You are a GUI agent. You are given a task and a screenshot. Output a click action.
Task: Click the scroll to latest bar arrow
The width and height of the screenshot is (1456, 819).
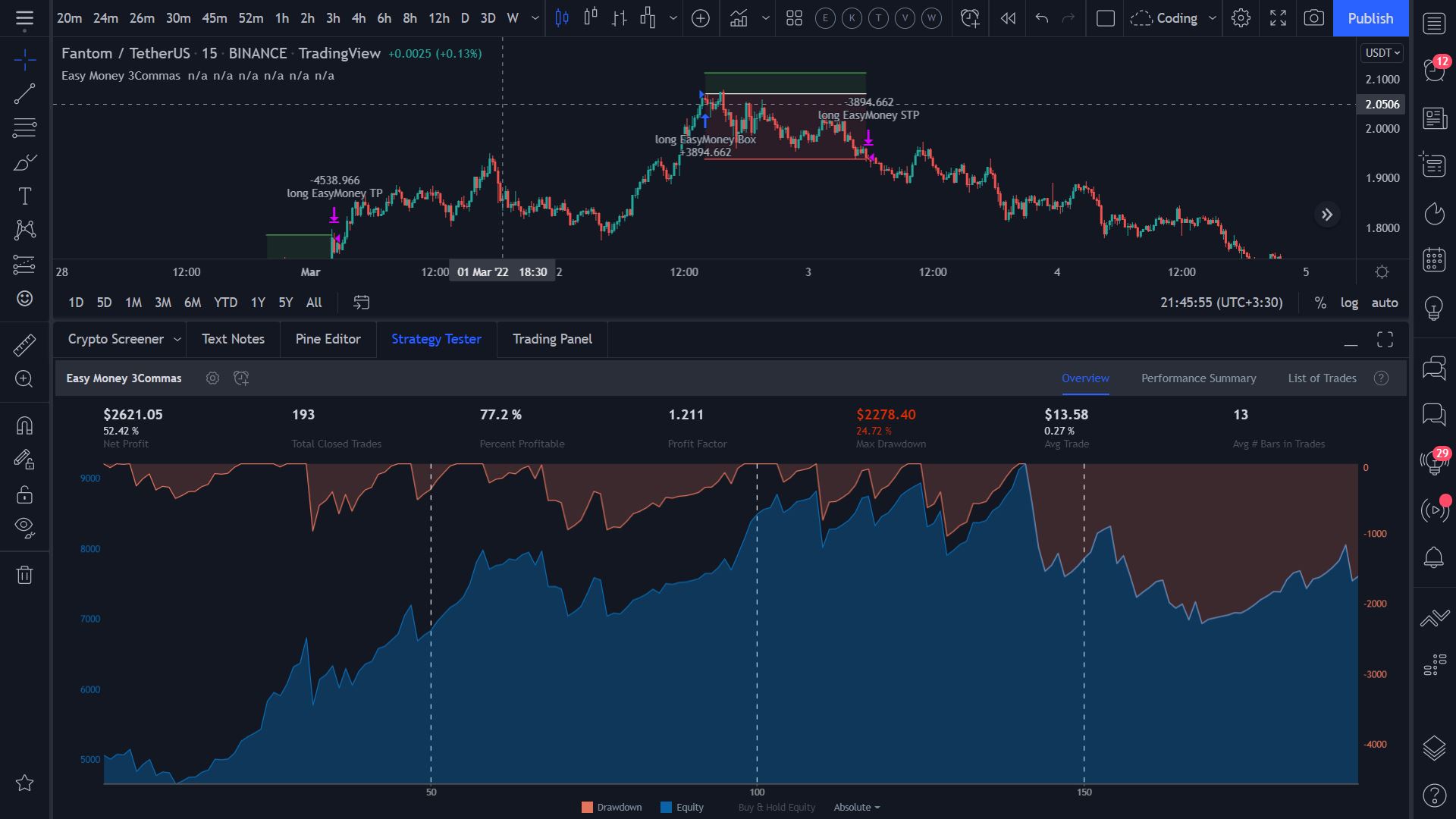point(1327,215)
